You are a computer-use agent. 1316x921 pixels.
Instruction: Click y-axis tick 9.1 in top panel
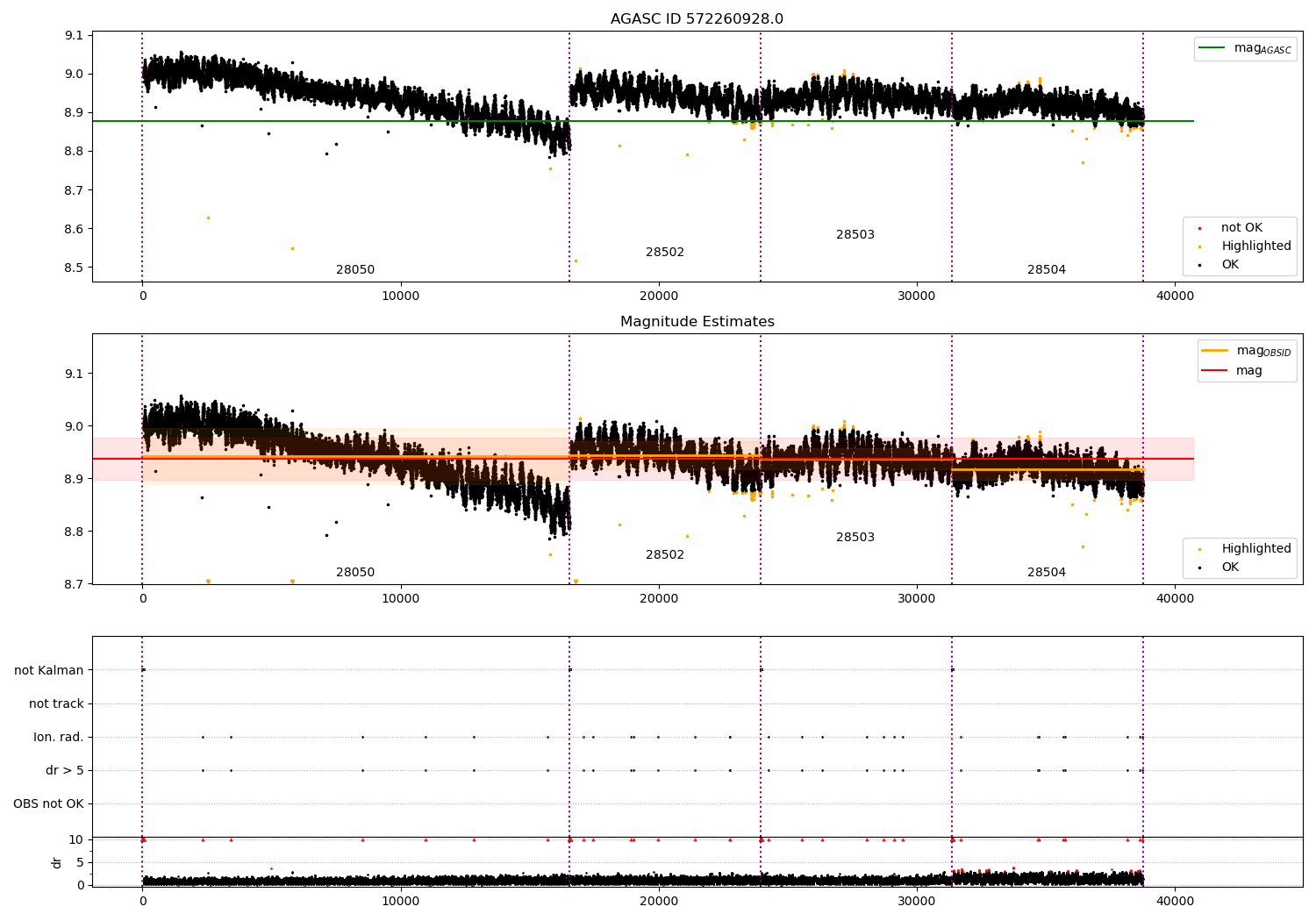coord(74,35)
